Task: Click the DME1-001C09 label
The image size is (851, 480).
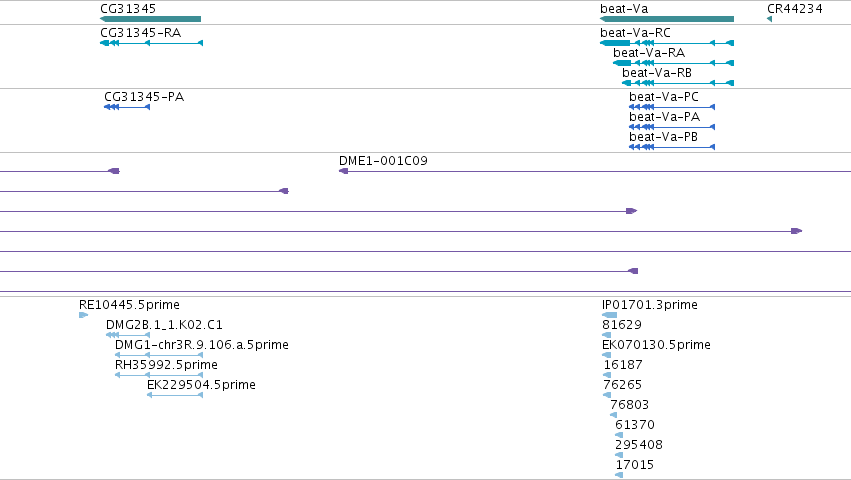Action: (x=383, y=161)
